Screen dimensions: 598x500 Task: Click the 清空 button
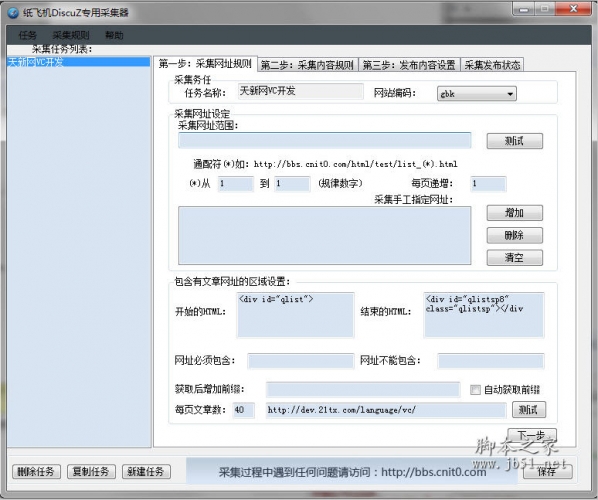point(514,258)
